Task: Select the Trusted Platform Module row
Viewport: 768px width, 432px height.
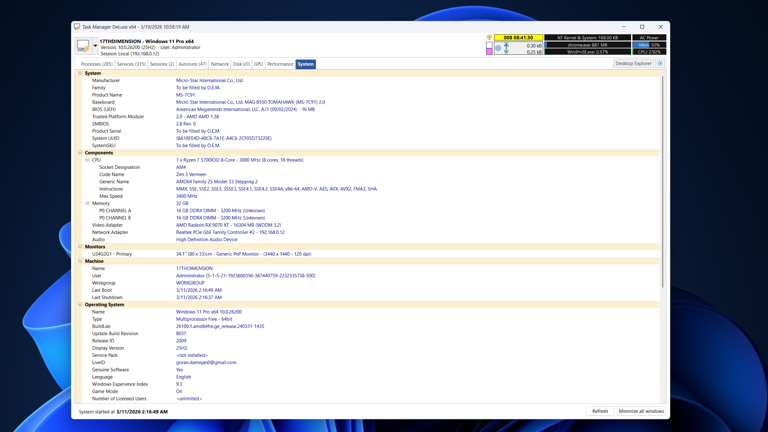Action: (371, 117)
